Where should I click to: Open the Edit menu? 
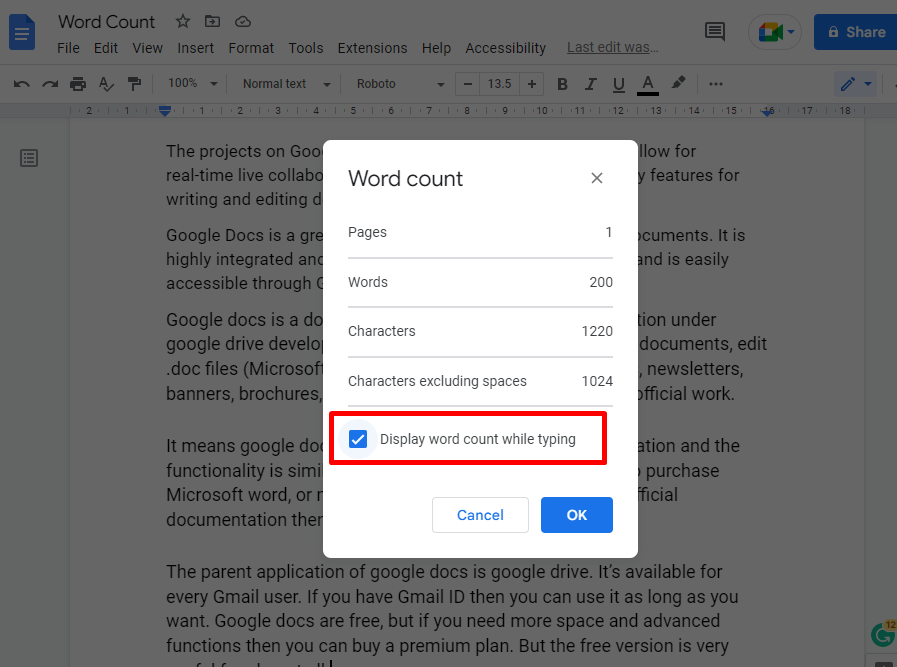pos(106,48)
